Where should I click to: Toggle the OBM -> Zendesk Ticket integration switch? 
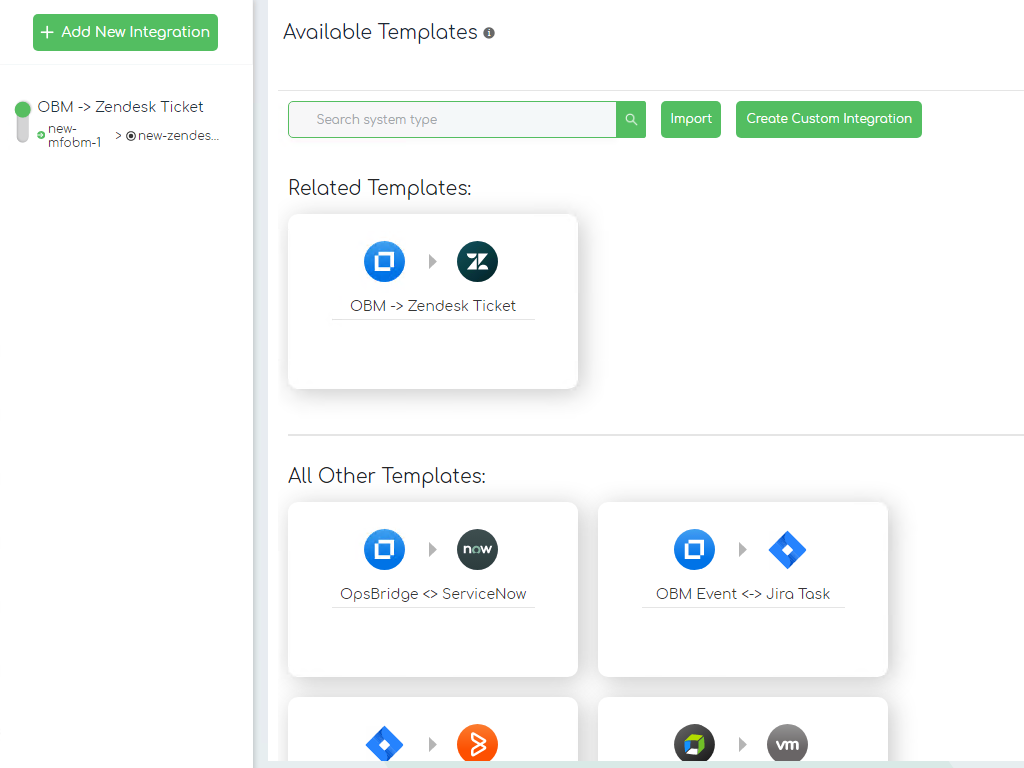[x=23, y=121]
